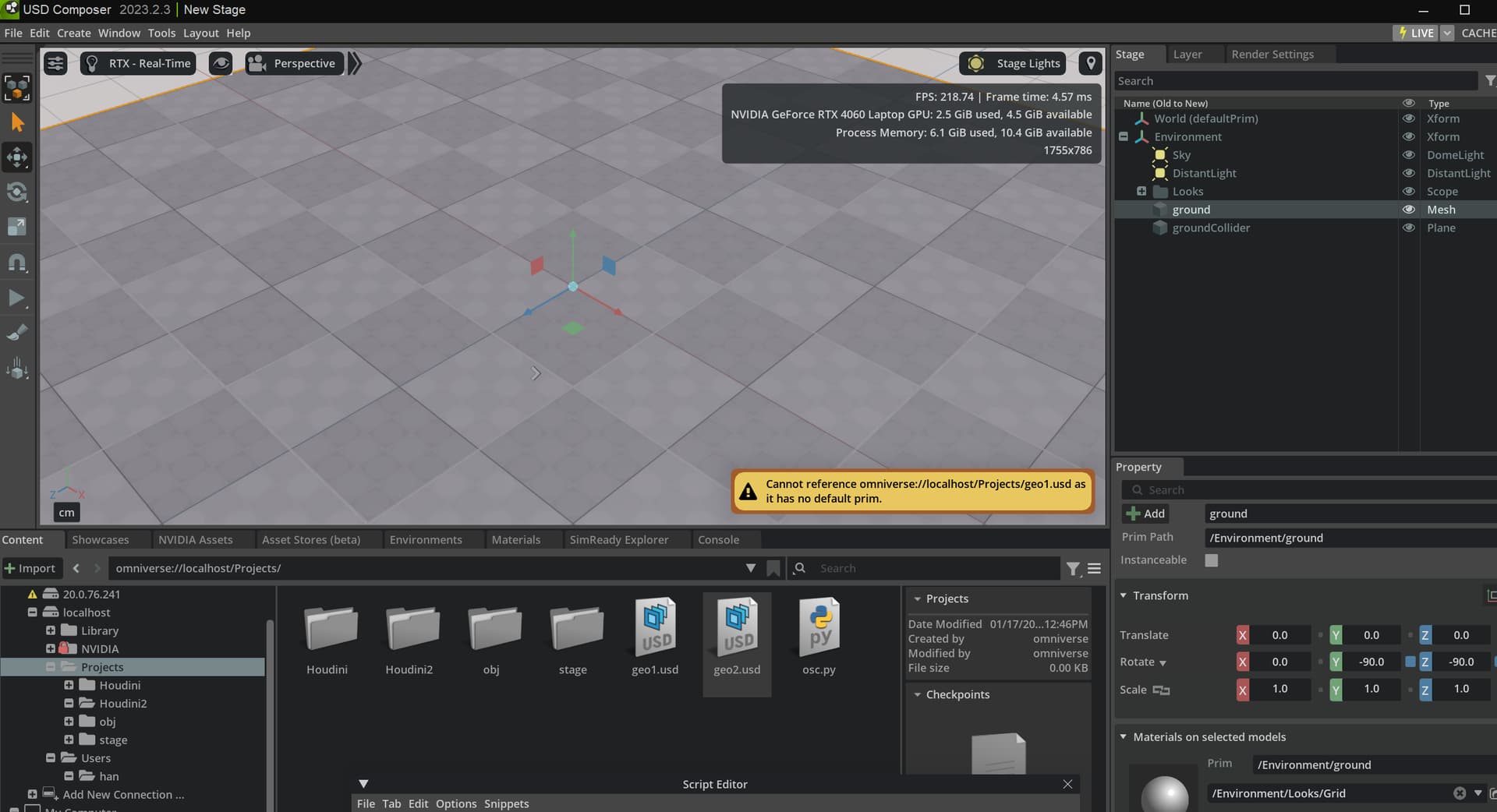Toggle visibility of groundCollider plane
This screenshot has width=1497, height=812.
tap(1408, 228)
